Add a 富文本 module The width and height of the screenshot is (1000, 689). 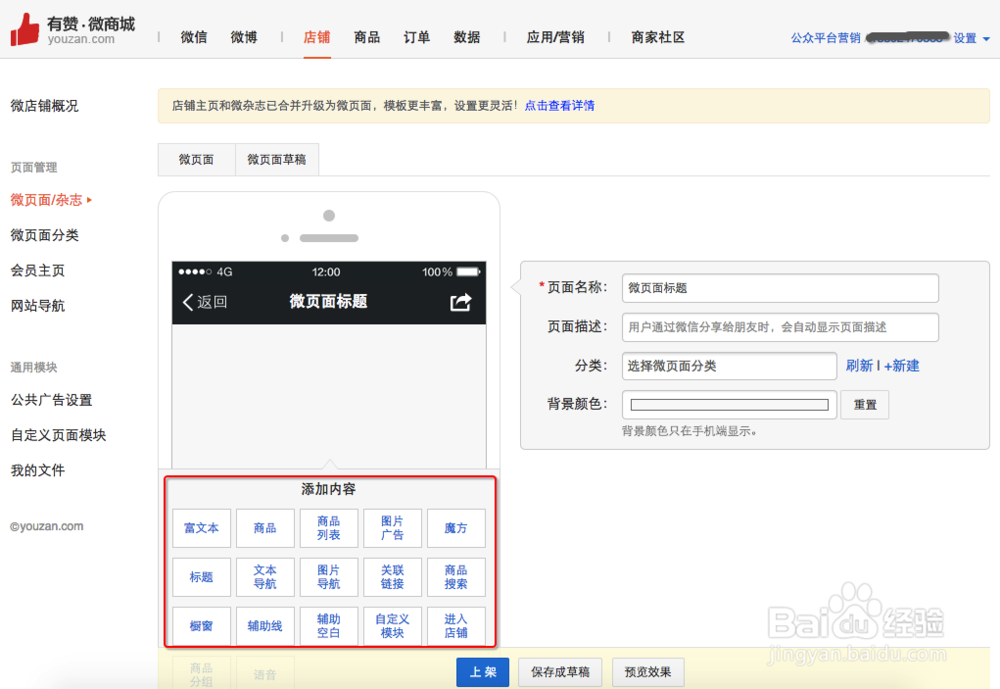(x=202, y=528)
